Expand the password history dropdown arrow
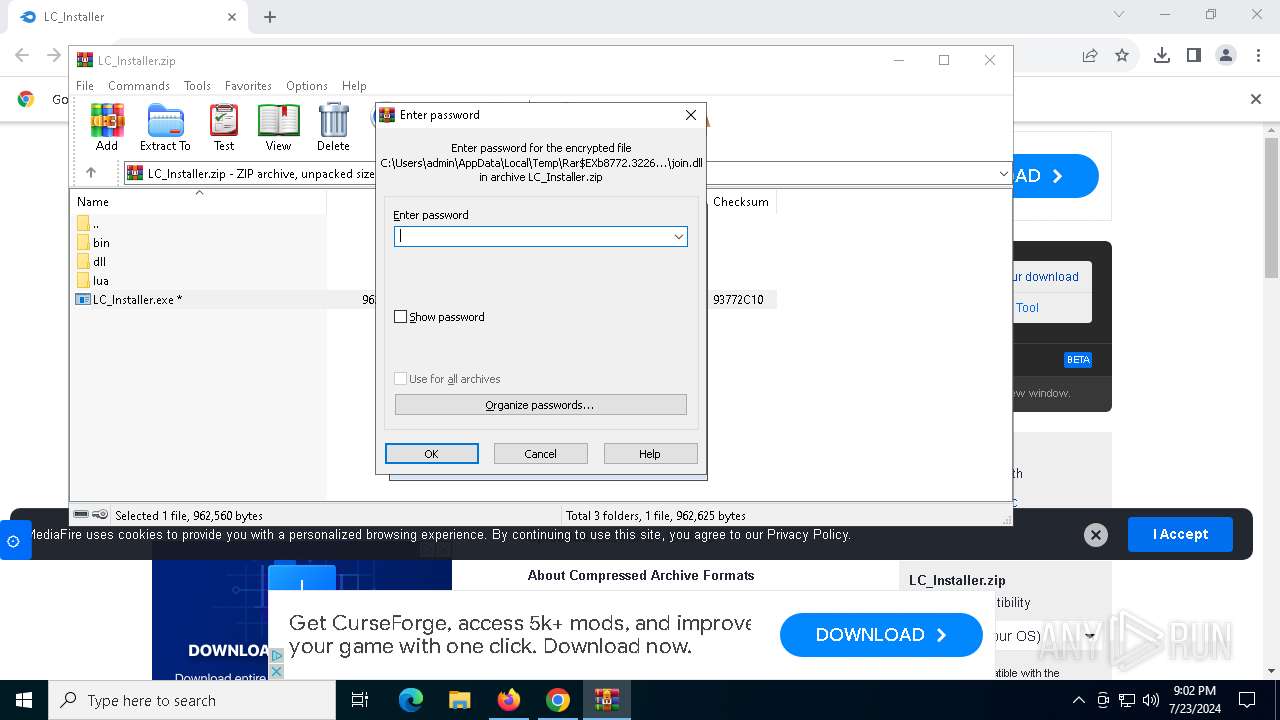Screen dimensions: 1280x720 click(x=679, y=237)
